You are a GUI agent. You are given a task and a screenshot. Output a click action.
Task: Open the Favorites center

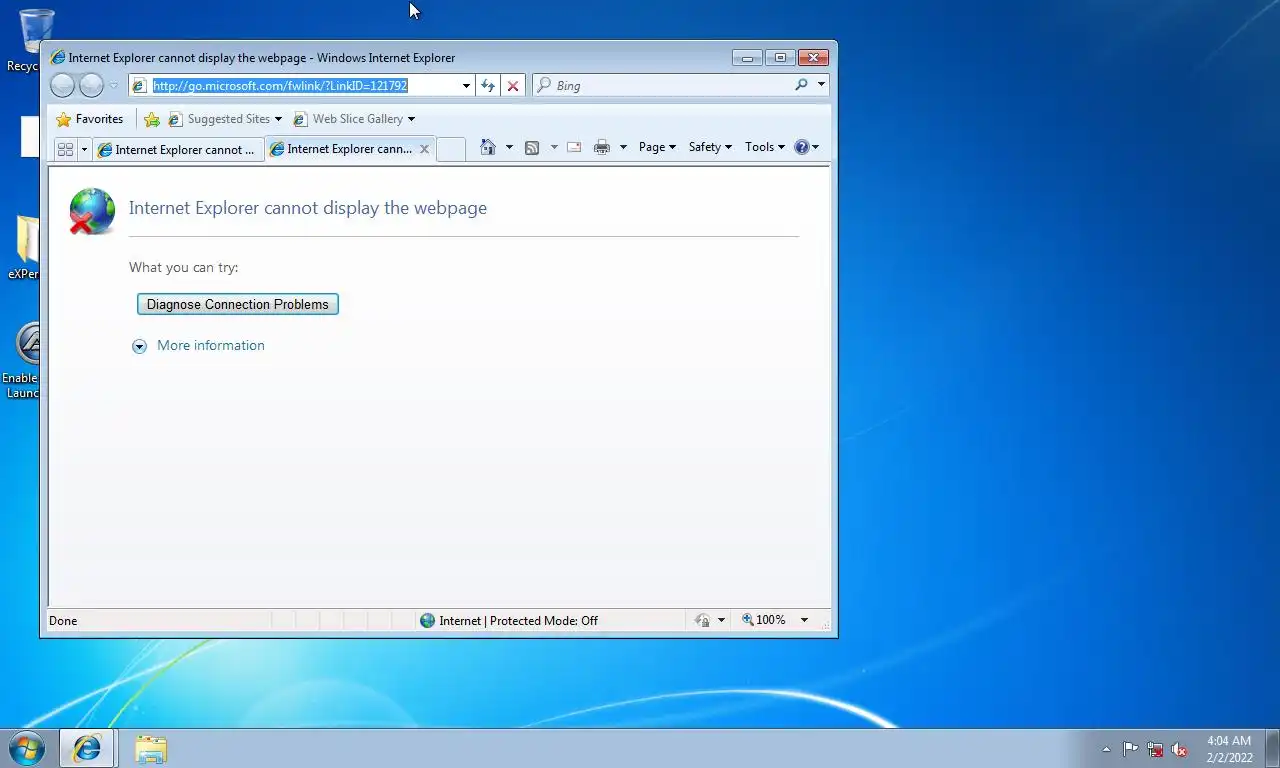pos(90,119)
